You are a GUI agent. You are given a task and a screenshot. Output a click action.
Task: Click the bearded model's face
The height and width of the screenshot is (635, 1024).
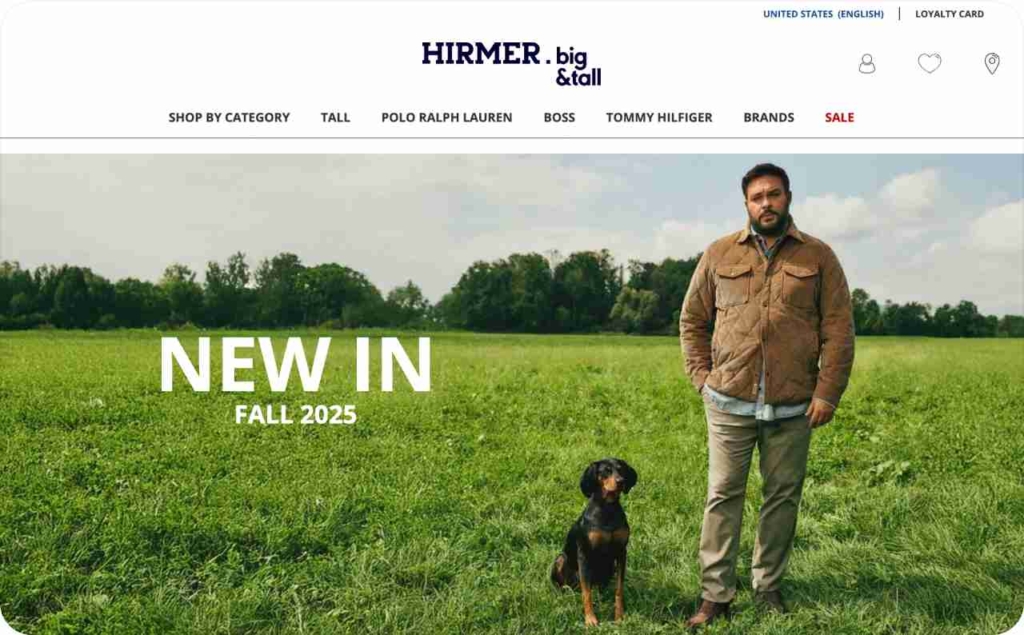click(x=766, y=203)
